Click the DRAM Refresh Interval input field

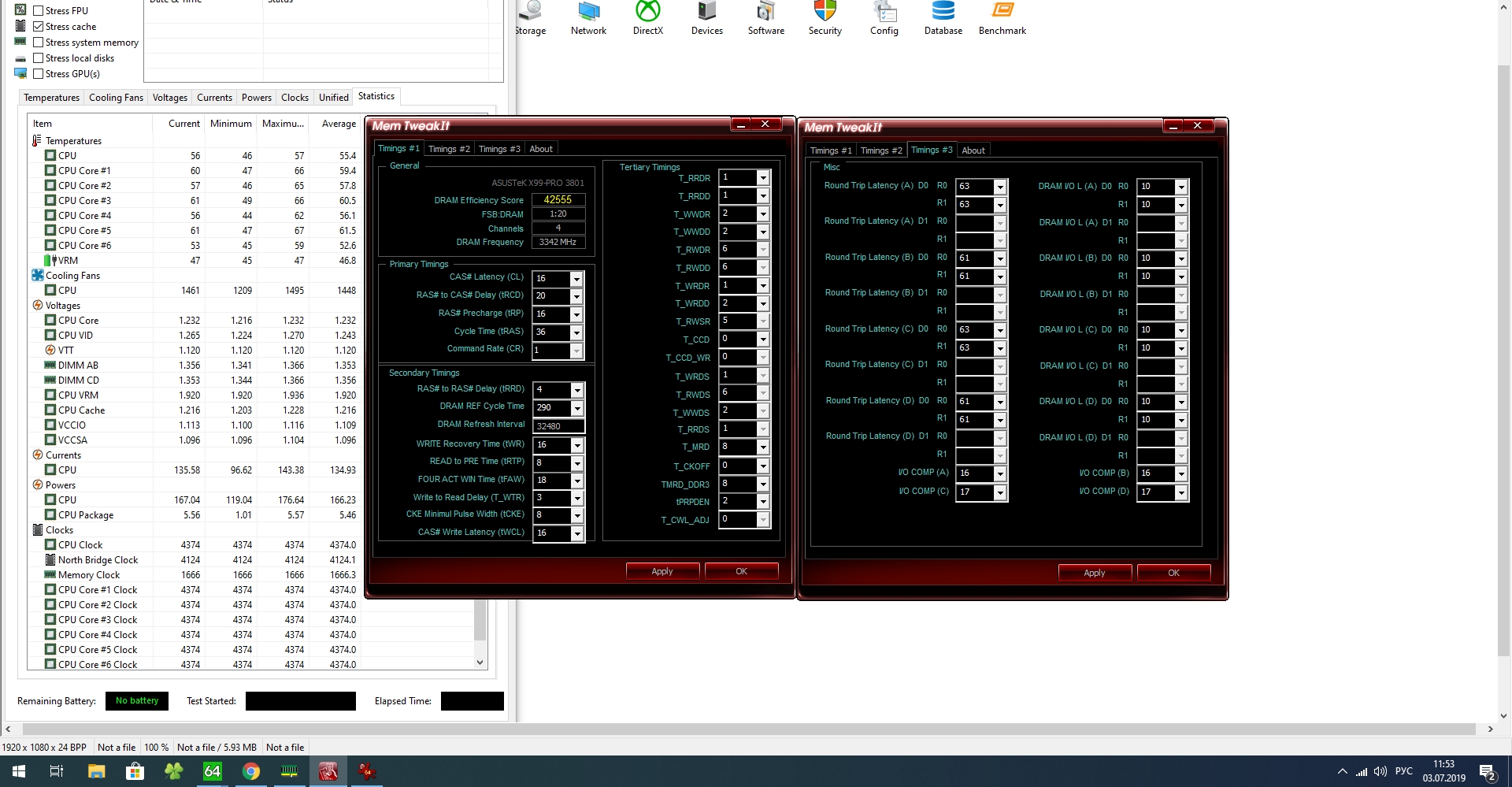[558, 426]
